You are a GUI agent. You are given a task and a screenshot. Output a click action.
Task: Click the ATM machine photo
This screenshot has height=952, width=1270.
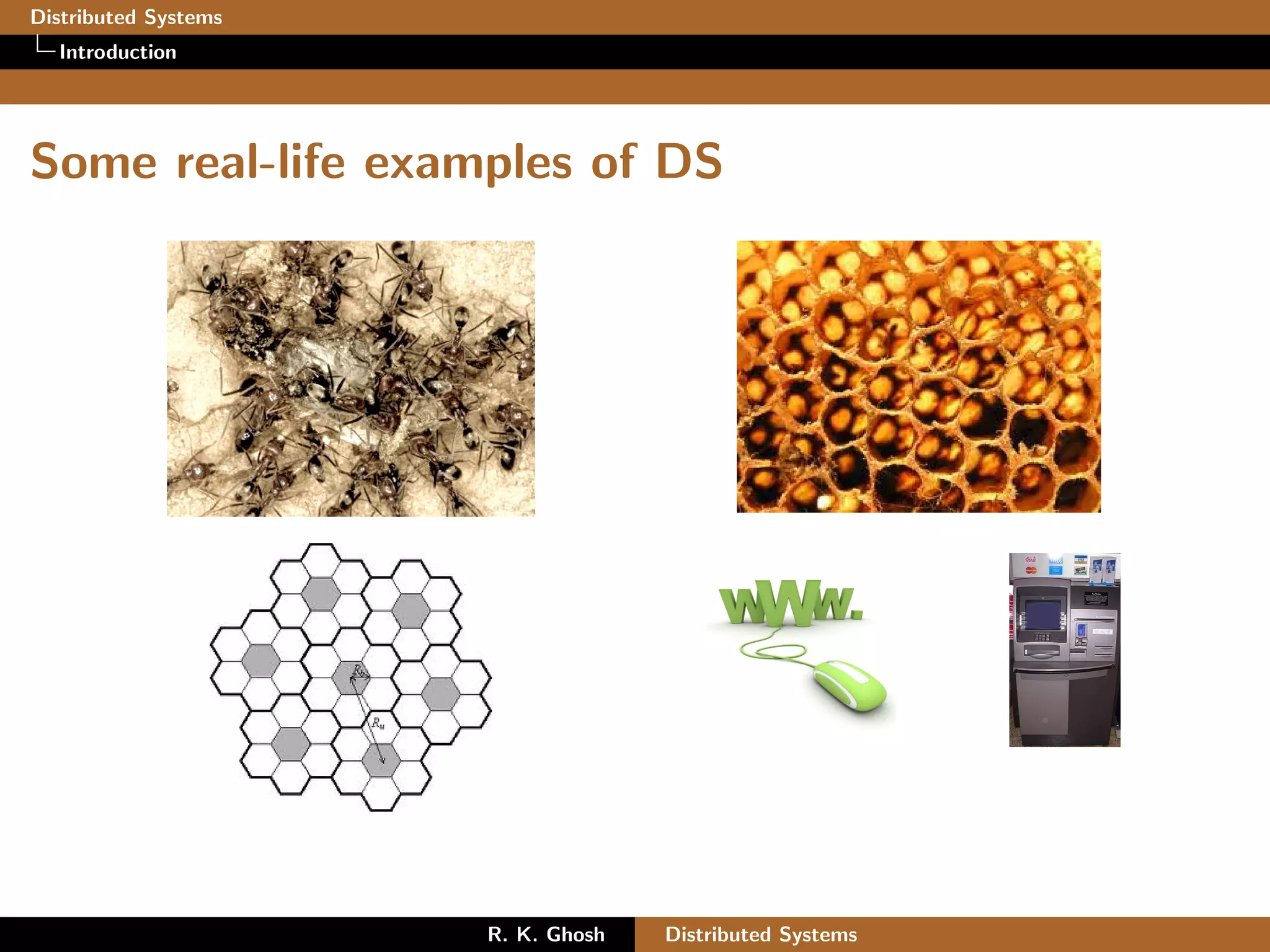tap(1064, 650)
